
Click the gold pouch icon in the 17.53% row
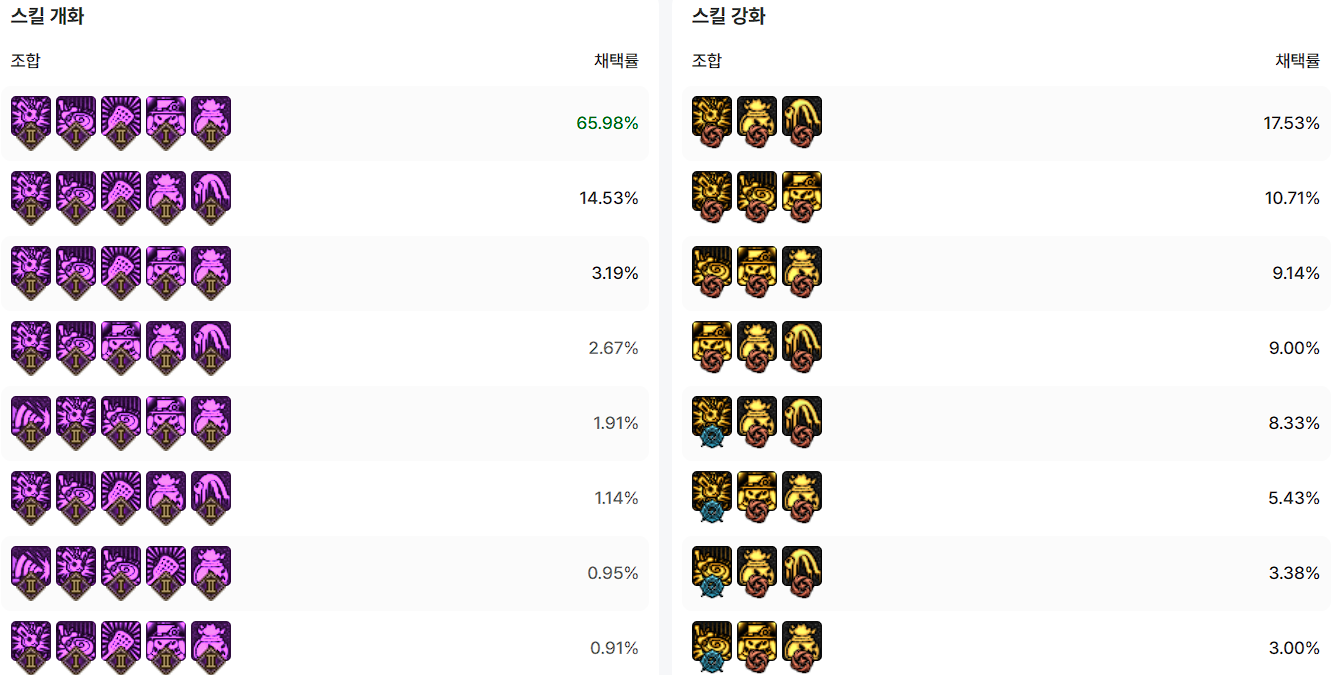757,123
